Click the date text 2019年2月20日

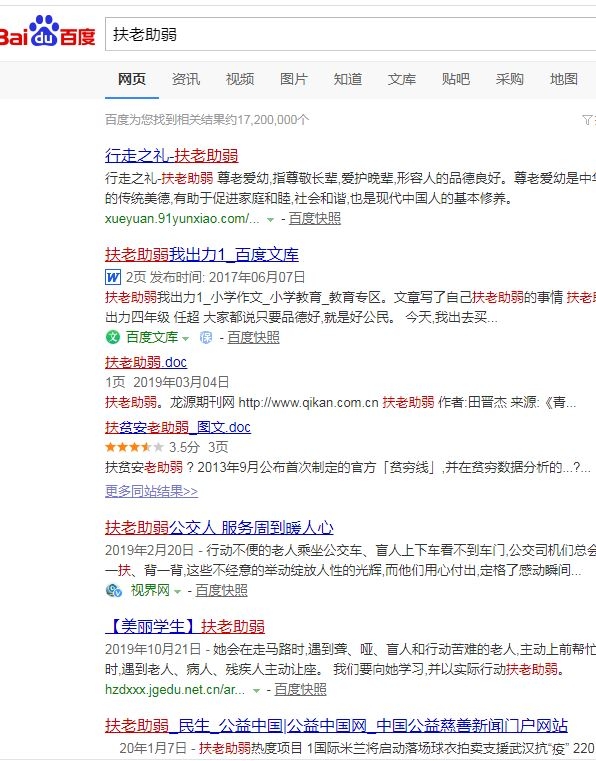[x=149, y=550]
